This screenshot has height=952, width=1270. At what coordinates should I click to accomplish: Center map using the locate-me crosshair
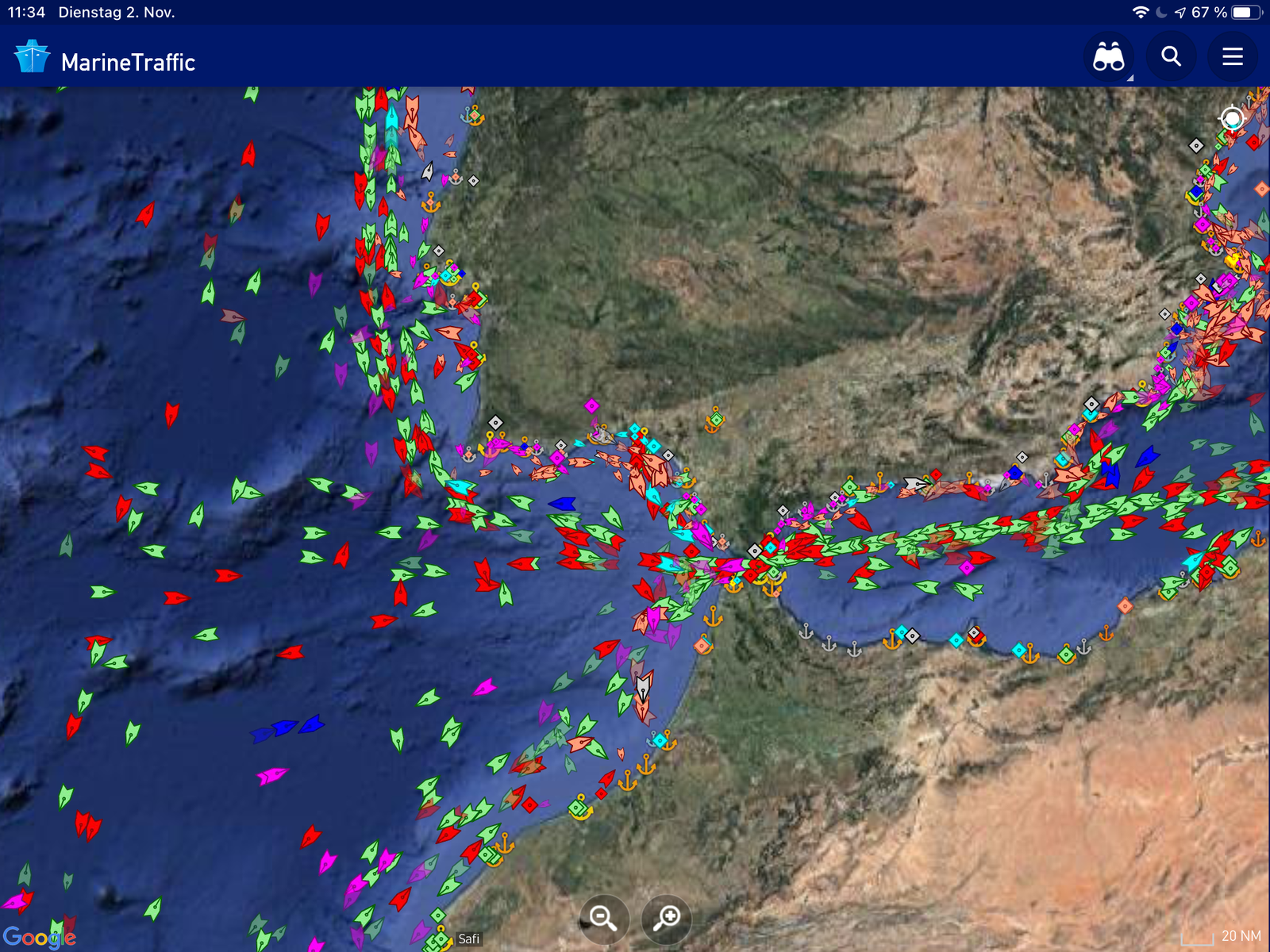click(x=1232, y=119)
